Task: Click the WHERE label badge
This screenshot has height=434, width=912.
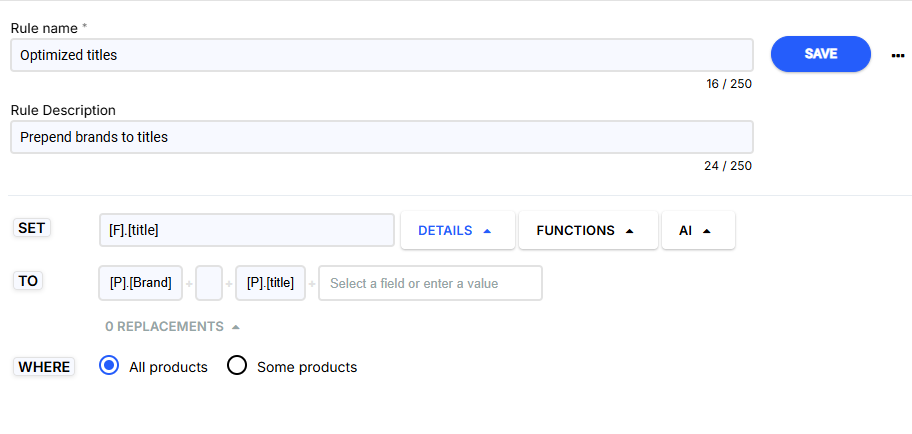Action: click(x=44, y=367)
